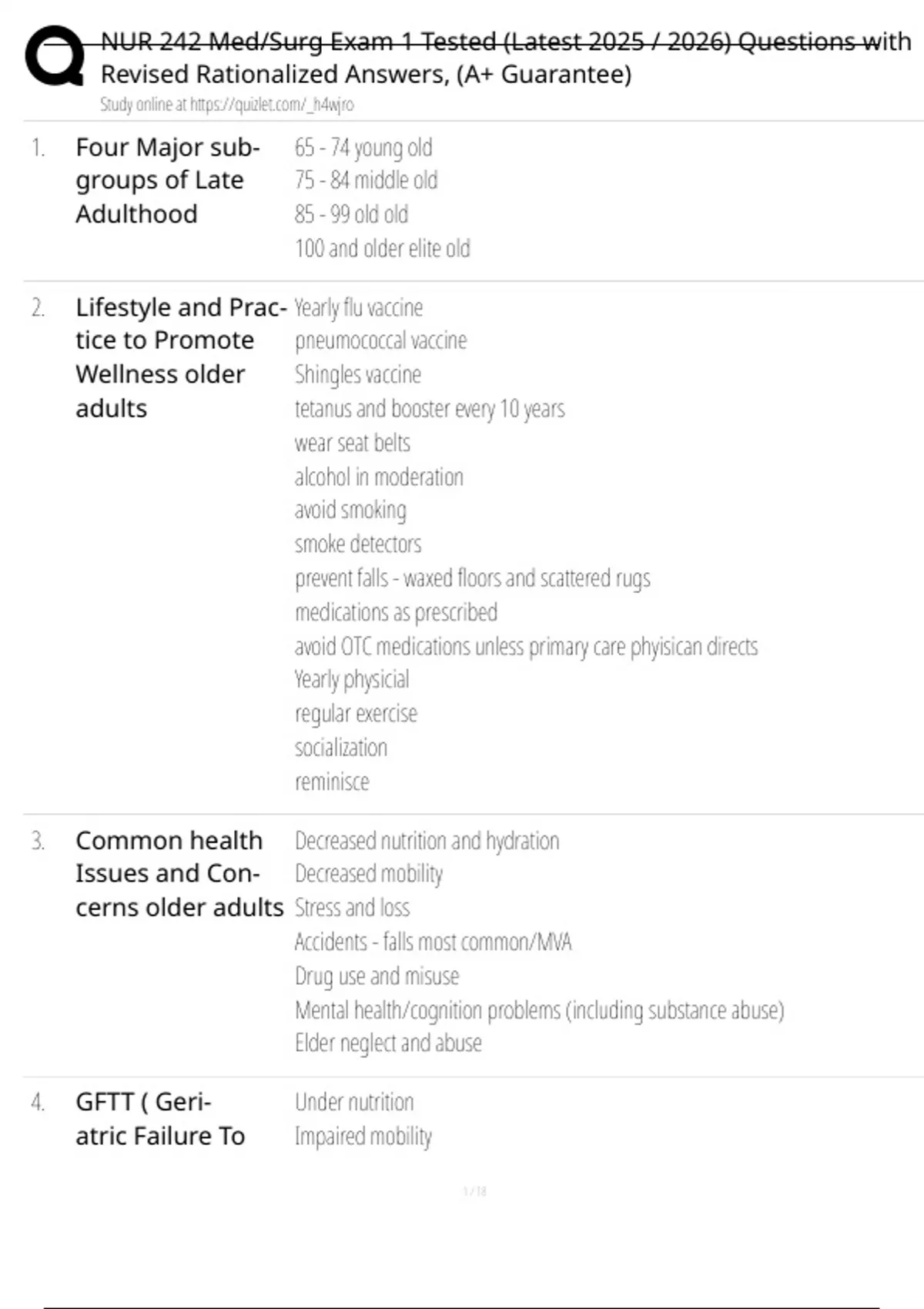Click the 1/18 page number indicator
The image size is (924, 1309).
pyautogui.click(x=474, y=1192)
